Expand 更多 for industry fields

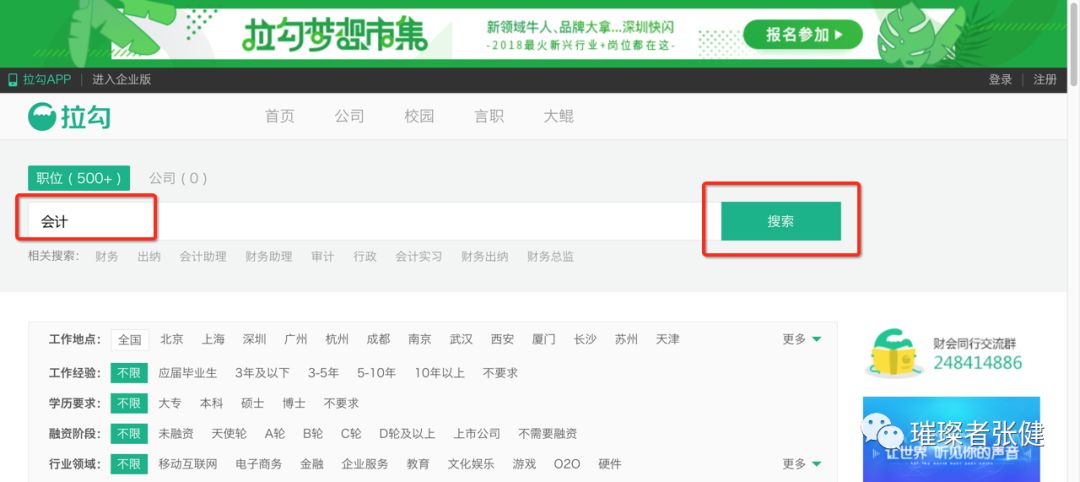click(x=802, y=463)
